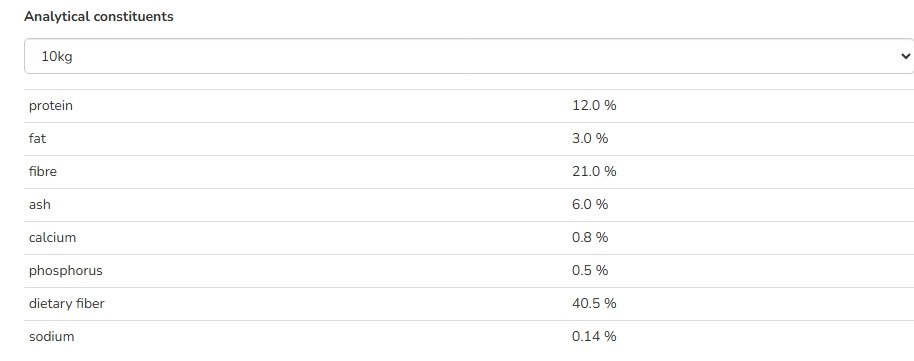The height and width of the screenshot is (361, 914).
Task: Select the calcium row label
Action: (x=52, y=237)
